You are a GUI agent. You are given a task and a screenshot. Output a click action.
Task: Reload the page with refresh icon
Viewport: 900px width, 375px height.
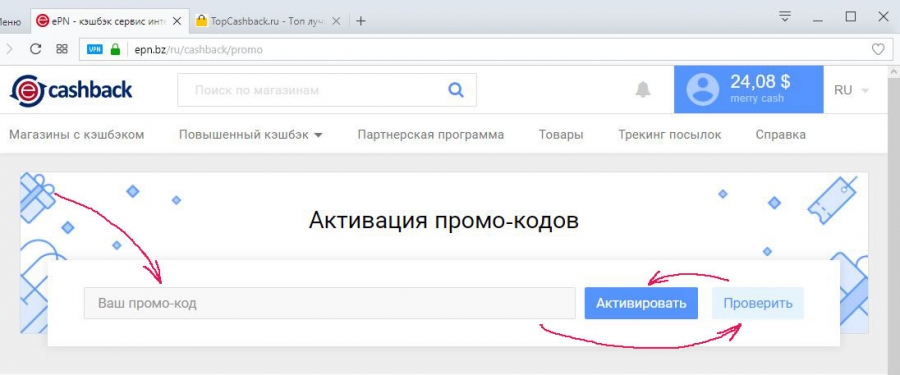[36, 49]
